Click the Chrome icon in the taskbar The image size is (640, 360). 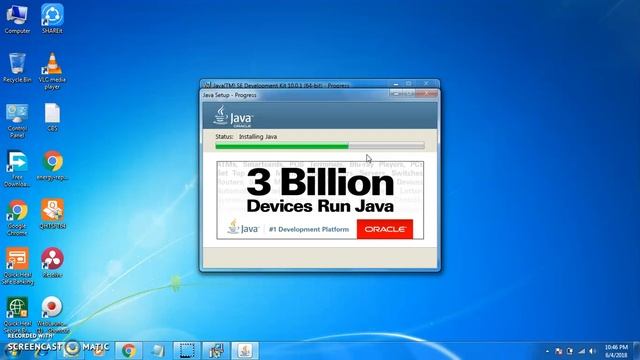(129, 350)
